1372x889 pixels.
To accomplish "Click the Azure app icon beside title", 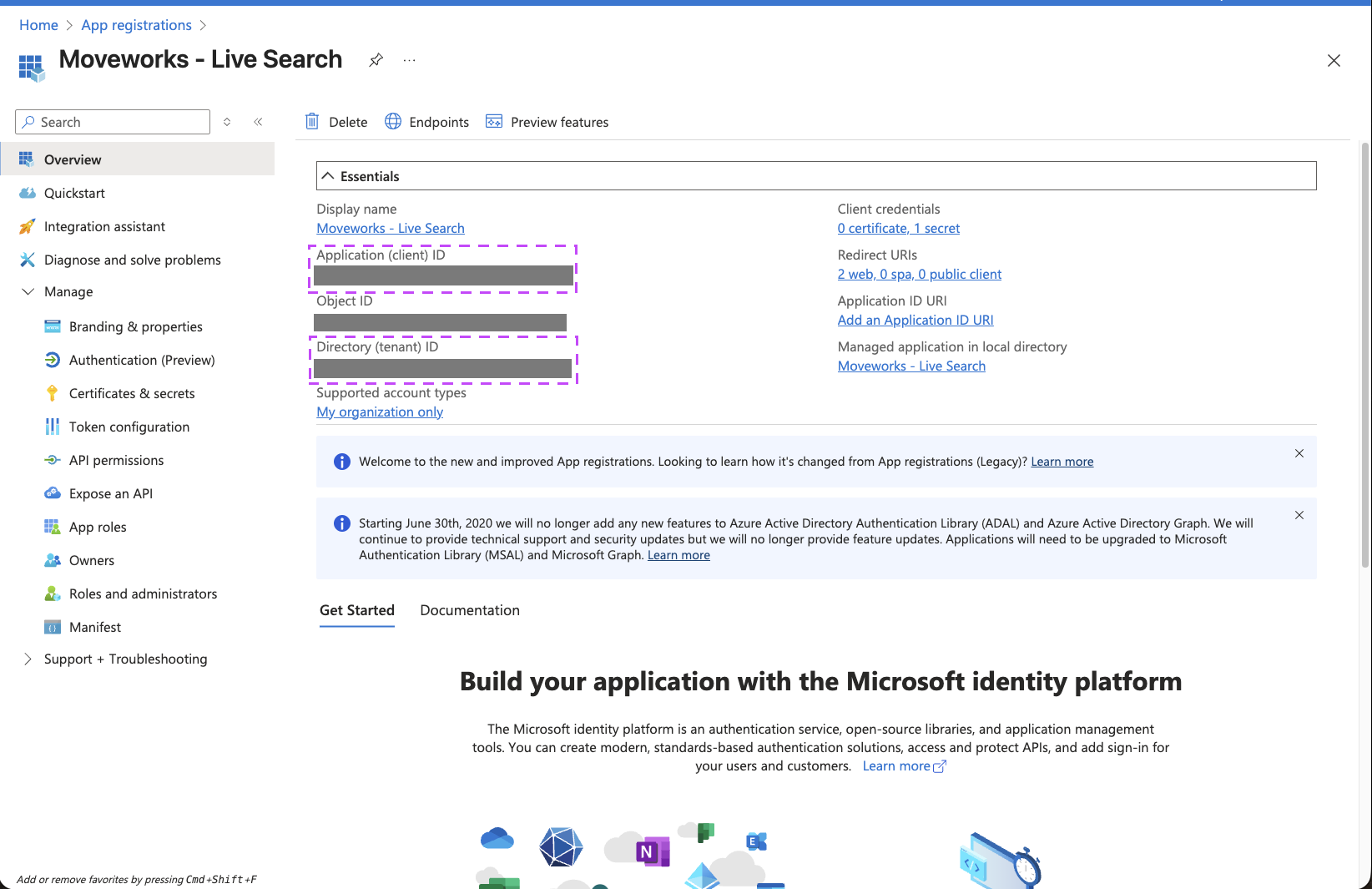I will click(32, 68).
